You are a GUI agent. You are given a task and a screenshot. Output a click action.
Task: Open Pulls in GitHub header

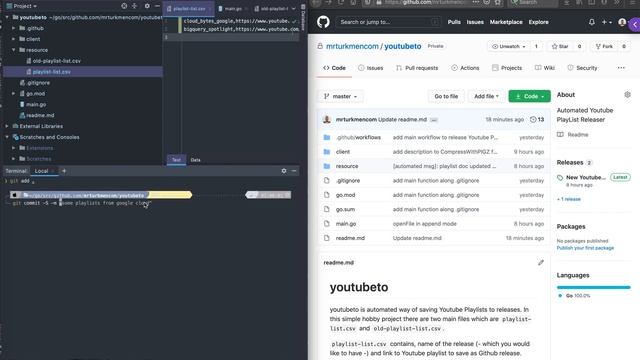click(x=454, y=22)
